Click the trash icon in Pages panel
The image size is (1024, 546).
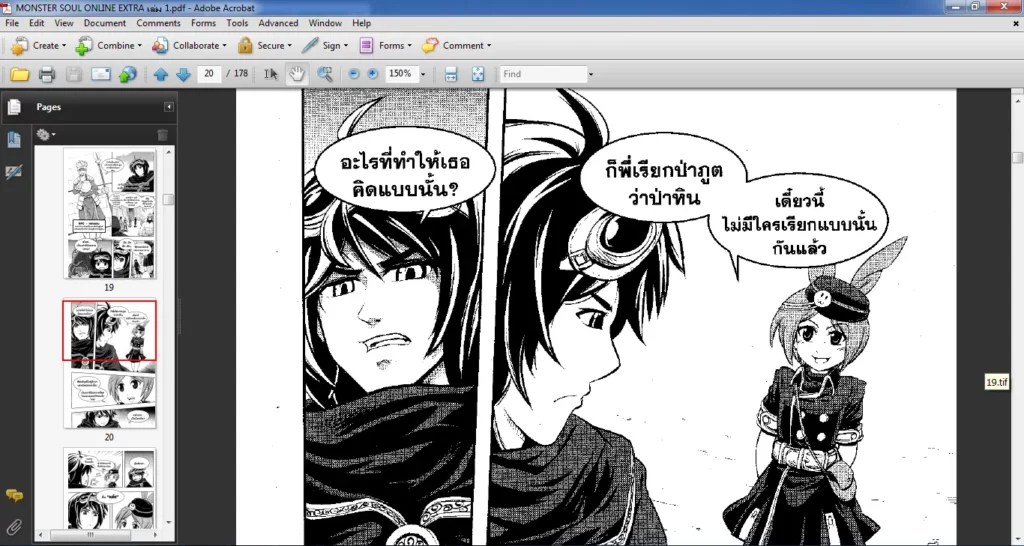(163, 135)
